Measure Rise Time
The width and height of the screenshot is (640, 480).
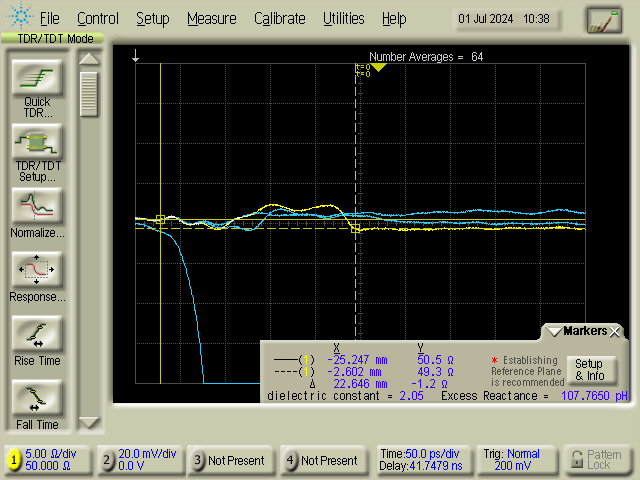click(37, 334)
